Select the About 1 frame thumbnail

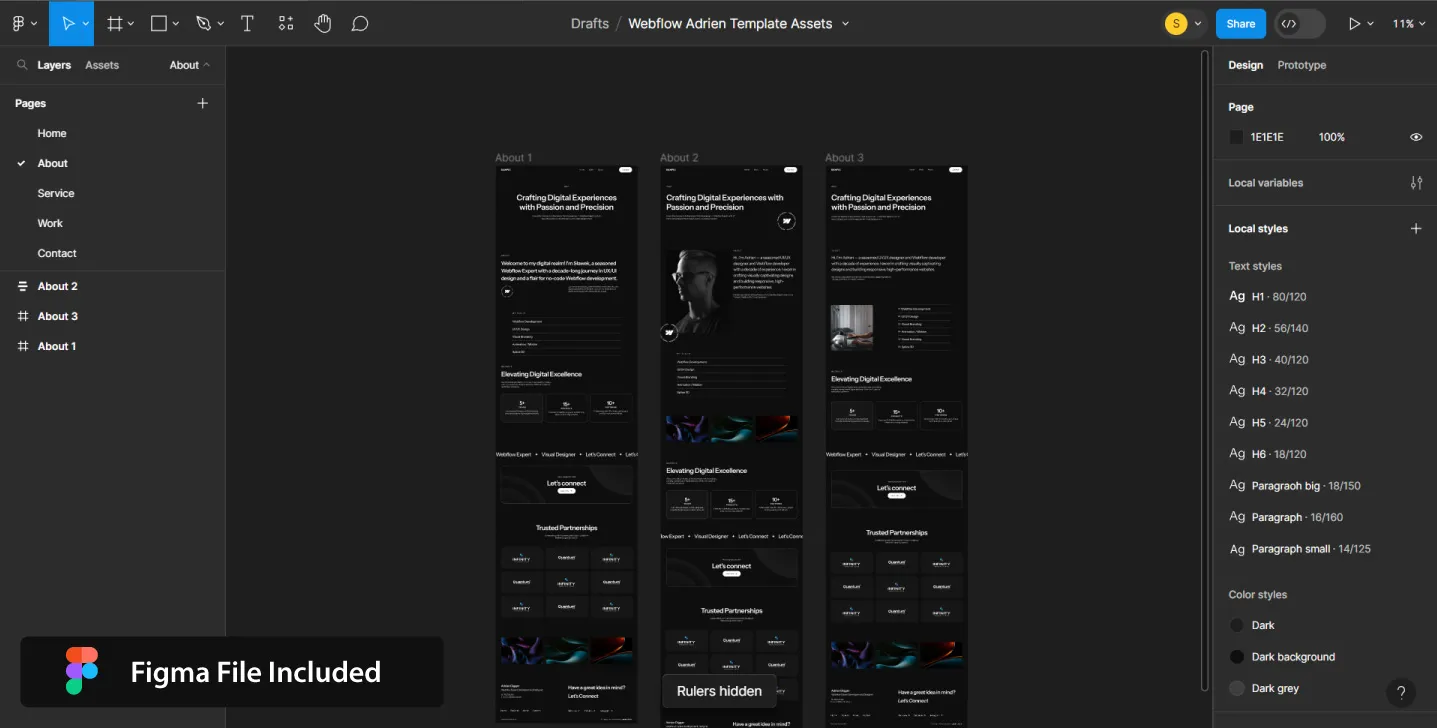(x=566, y=443)
